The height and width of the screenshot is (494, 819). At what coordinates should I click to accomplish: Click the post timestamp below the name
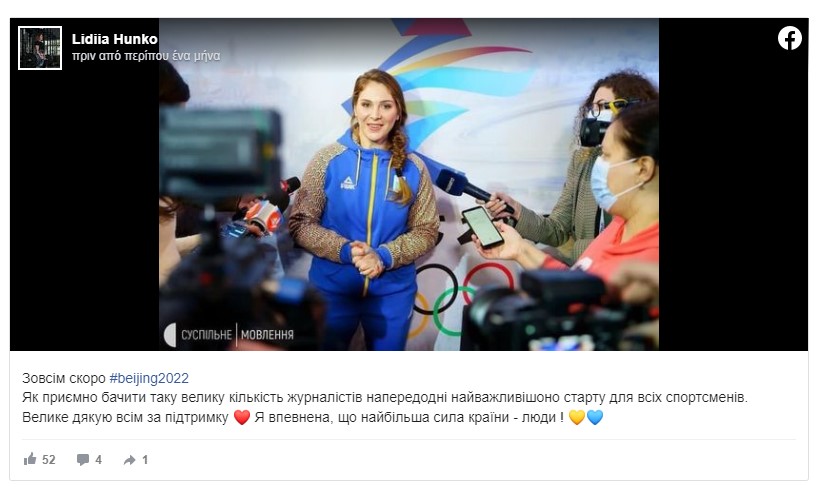click(x=146, y=56)
